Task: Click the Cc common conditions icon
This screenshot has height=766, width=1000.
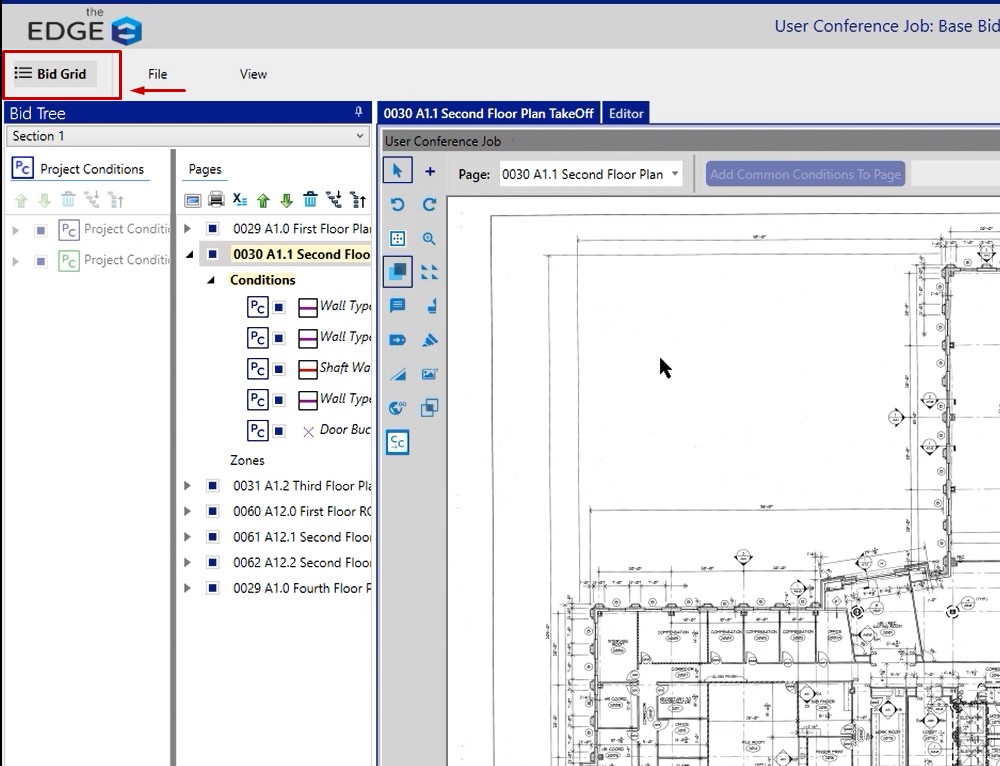Action: click(397, 442)
